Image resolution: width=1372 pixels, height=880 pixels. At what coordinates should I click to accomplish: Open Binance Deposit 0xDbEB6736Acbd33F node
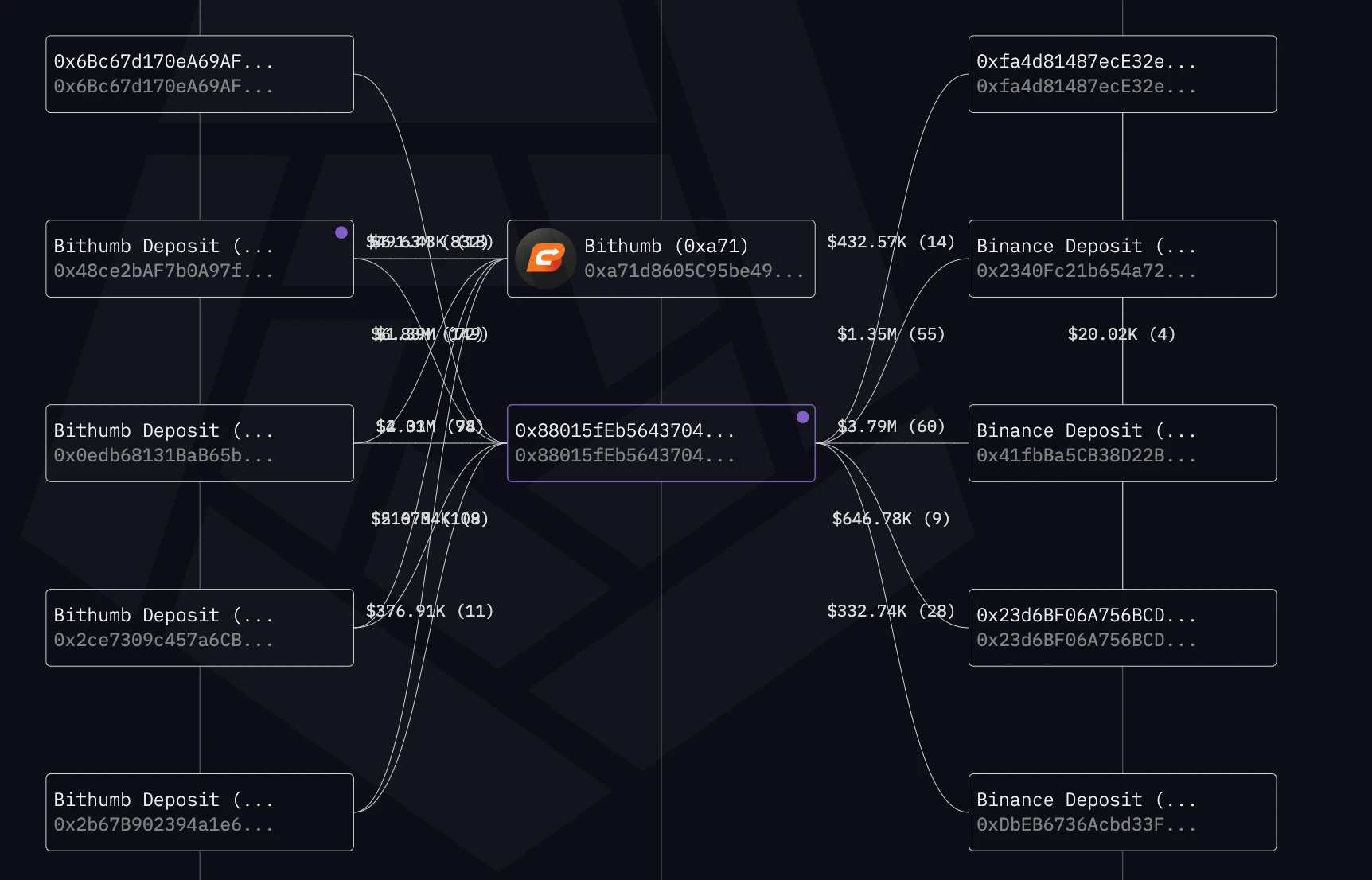point(1122,812)
